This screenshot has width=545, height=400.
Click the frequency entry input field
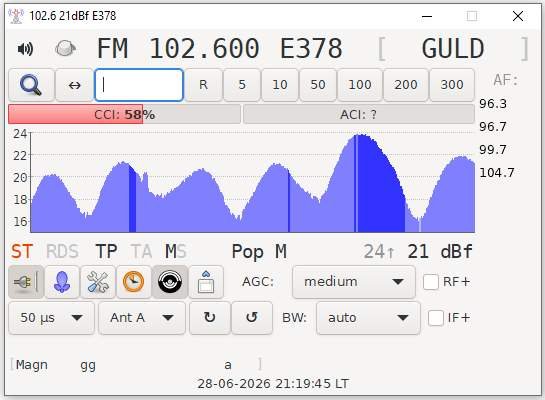click(x=139, y=85)
